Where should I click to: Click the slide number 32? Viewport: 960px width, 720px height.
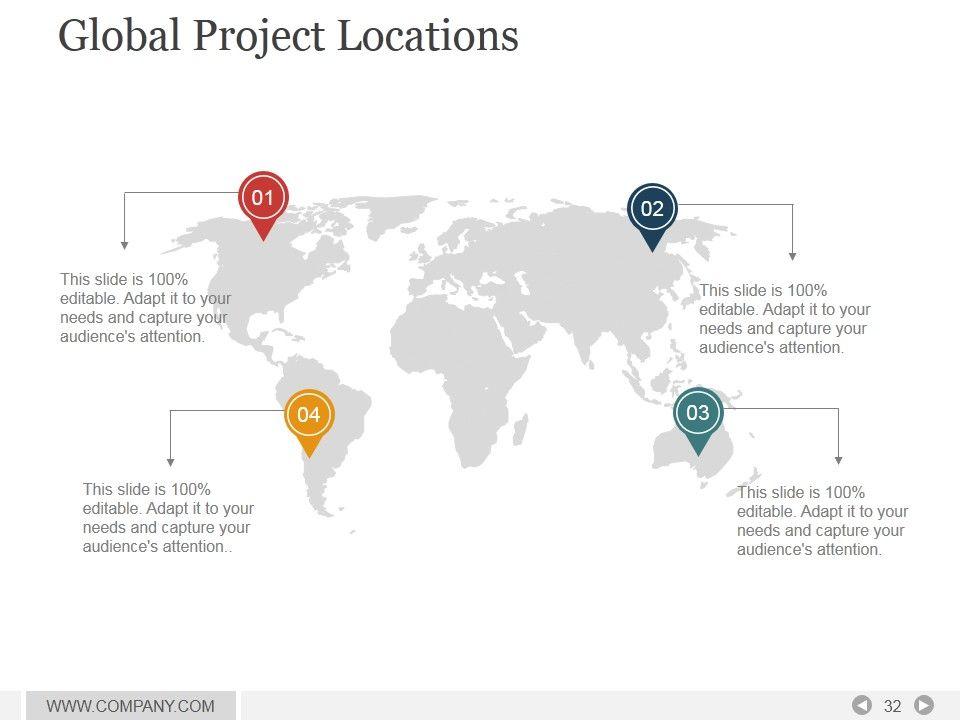point(893,706)
